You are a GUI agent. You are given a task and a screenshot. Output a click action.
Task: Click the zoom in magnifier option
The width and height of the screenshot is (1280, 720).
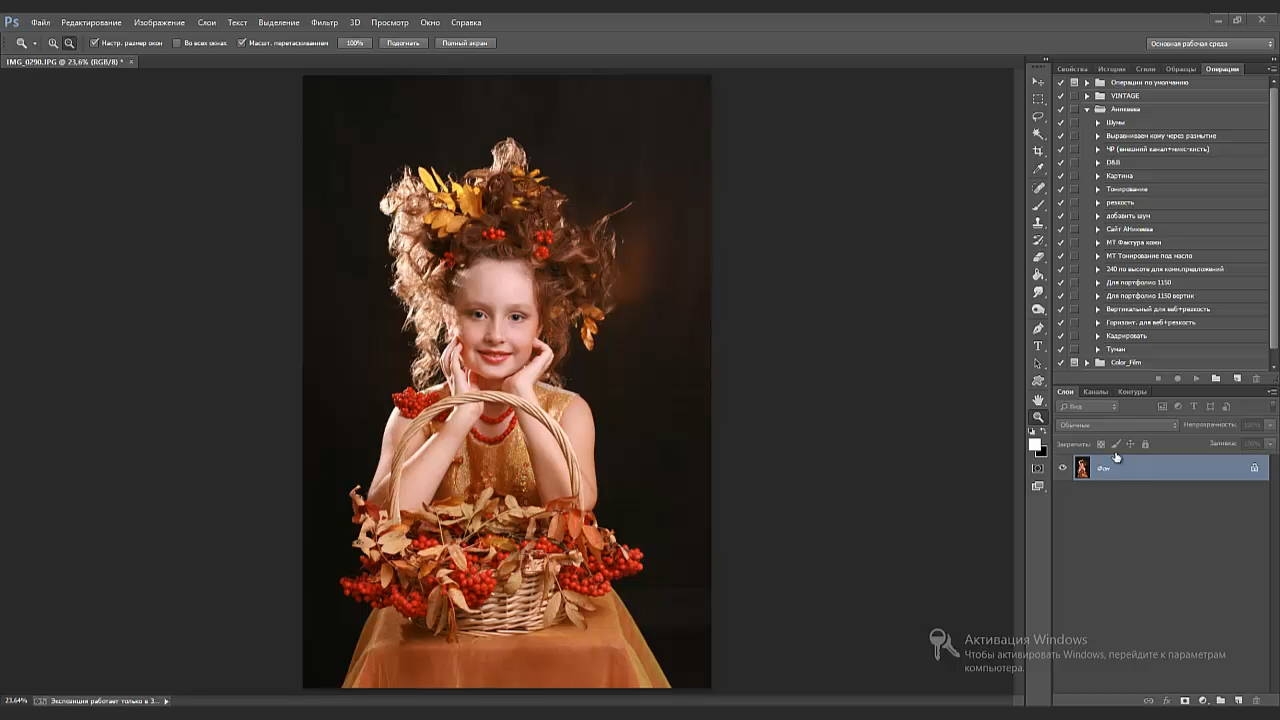point(53,43)
